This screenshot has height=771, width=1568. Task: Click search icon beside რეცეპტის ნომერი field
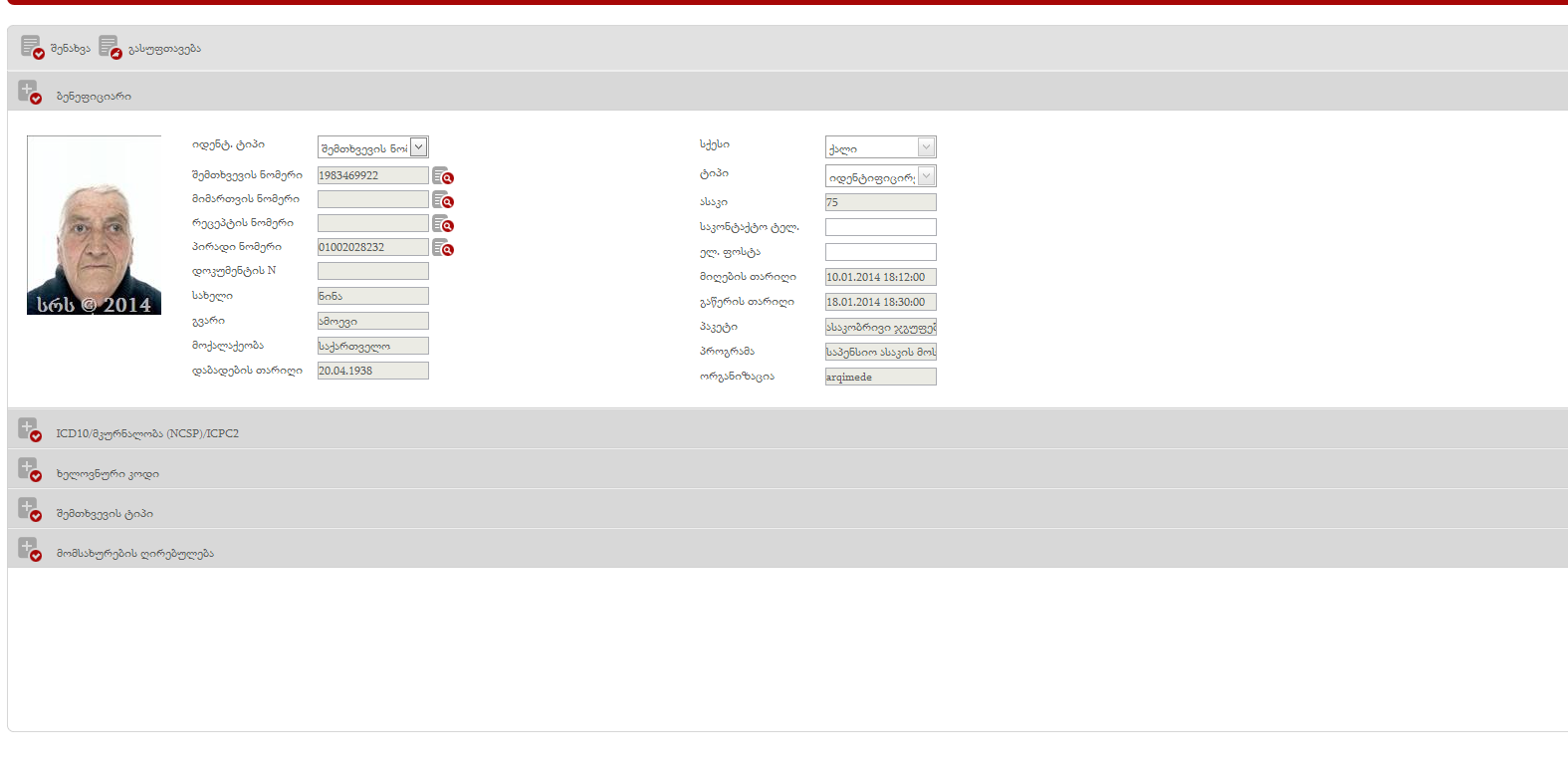[x=443, y=224]
